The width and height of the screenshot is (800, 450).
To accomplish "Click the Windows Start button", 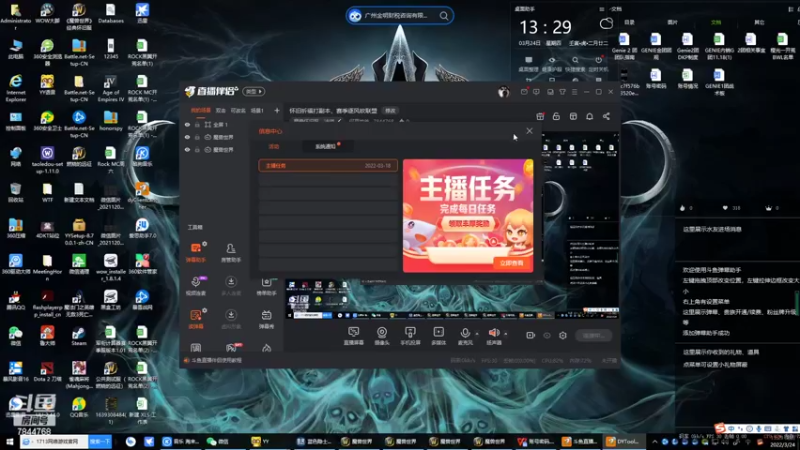I will point(10,441).
